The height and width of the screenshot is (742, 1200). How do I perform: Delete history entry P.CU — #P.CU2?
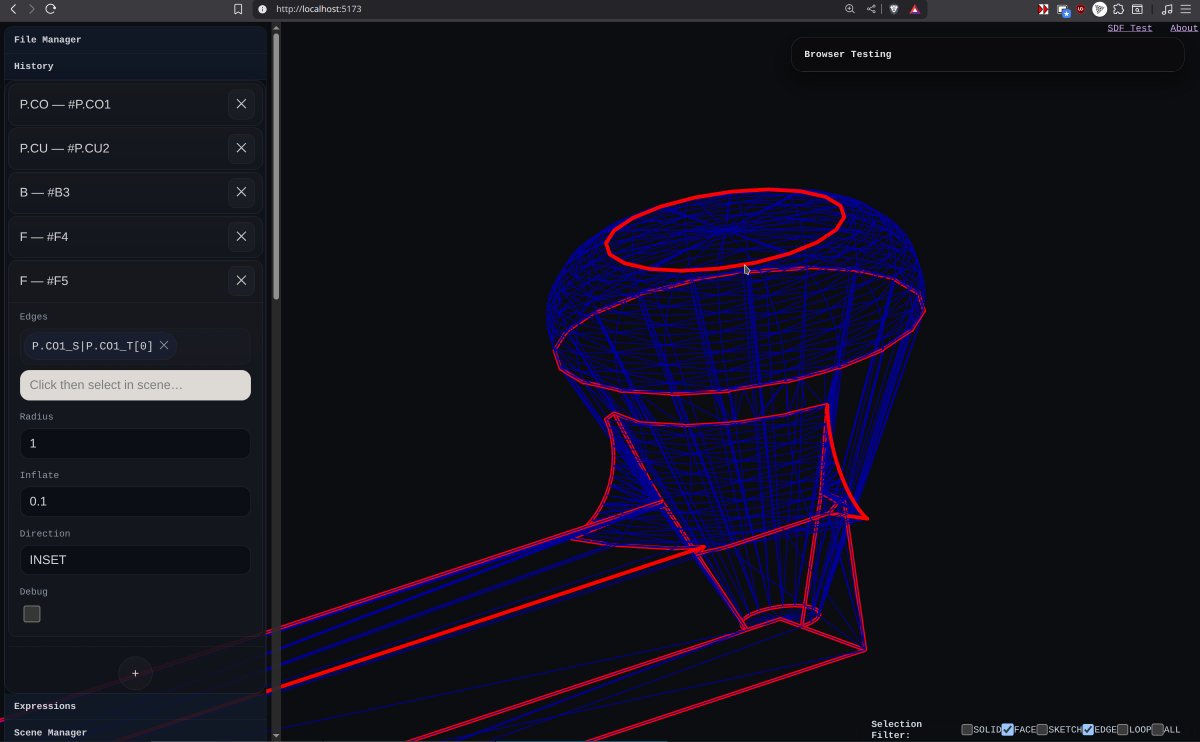[x=241, y=148]
